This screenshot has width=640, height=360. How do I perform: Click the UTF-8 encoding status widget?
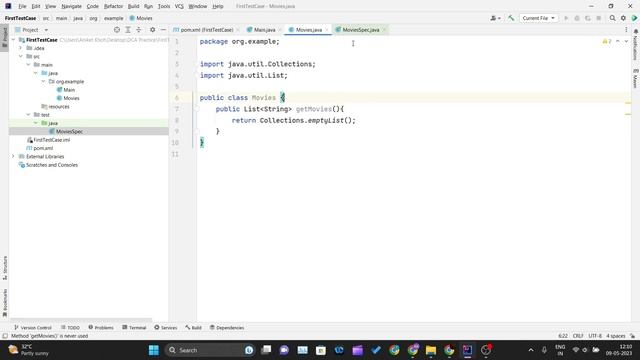(x=595, y=336)
